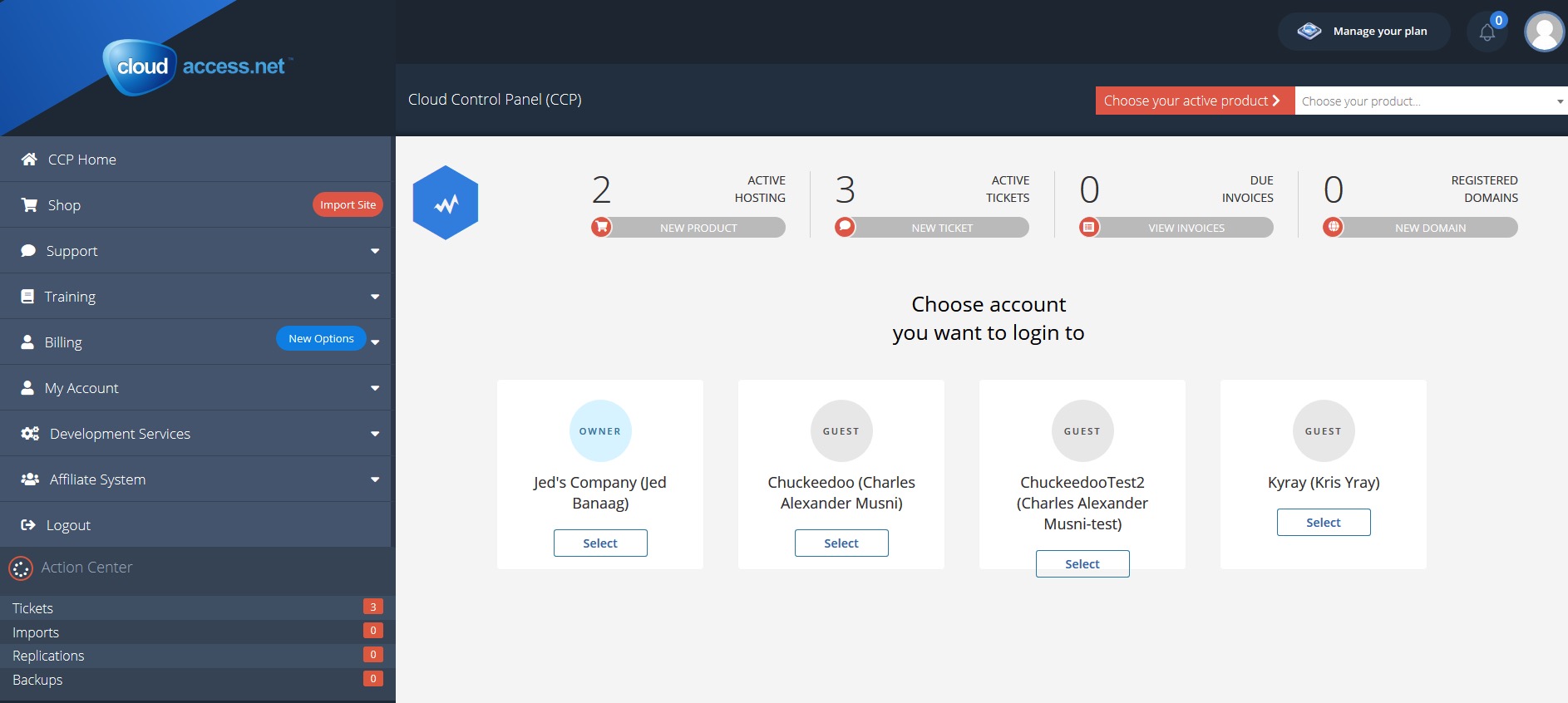Click the OWNER badge on Jed's Company
The image size is (1568, 703).
pyautogui.click(x=600, y=431)
